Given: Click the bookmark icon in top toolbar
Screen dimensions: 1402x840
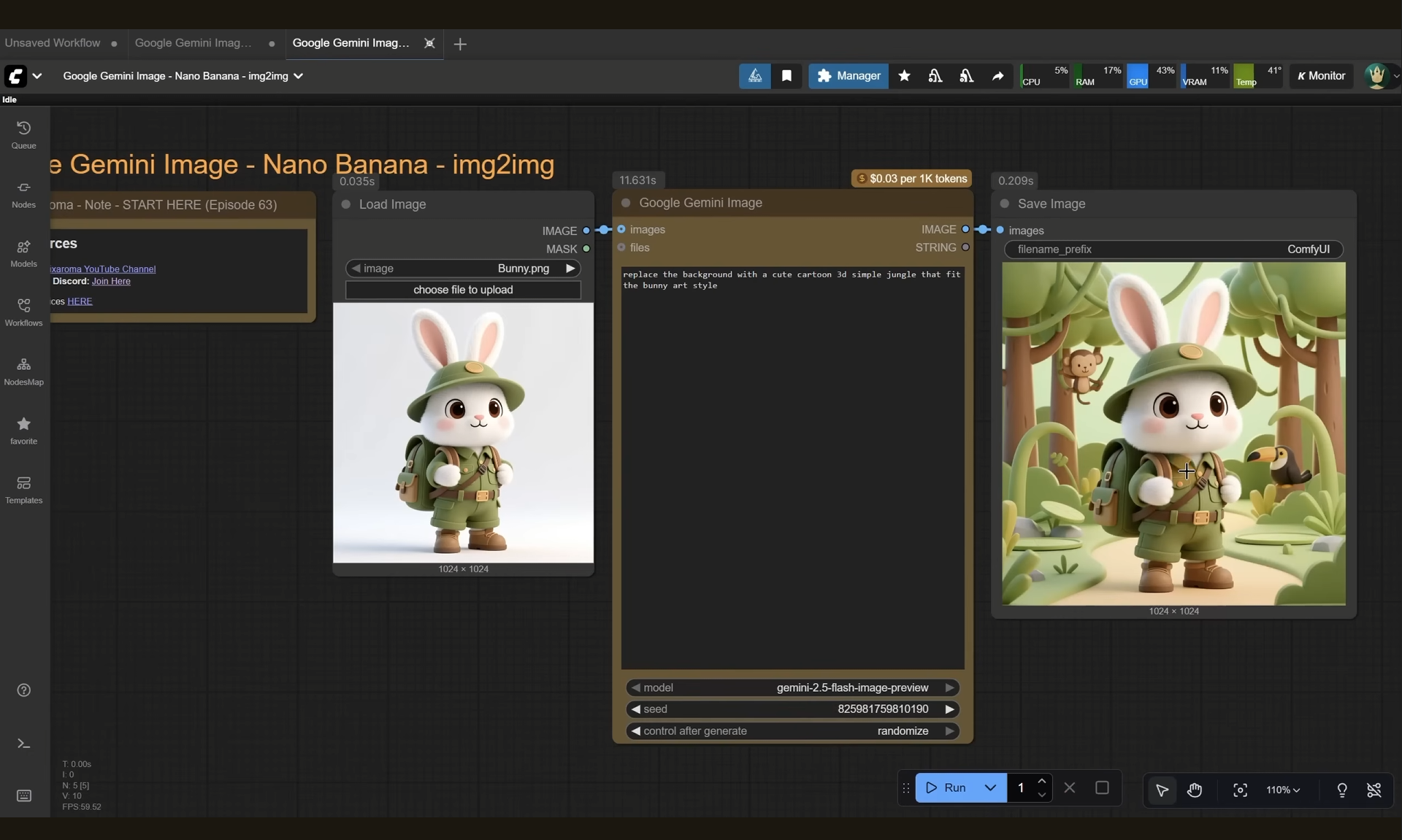Looking at the screenshot, I should [786, 76].
